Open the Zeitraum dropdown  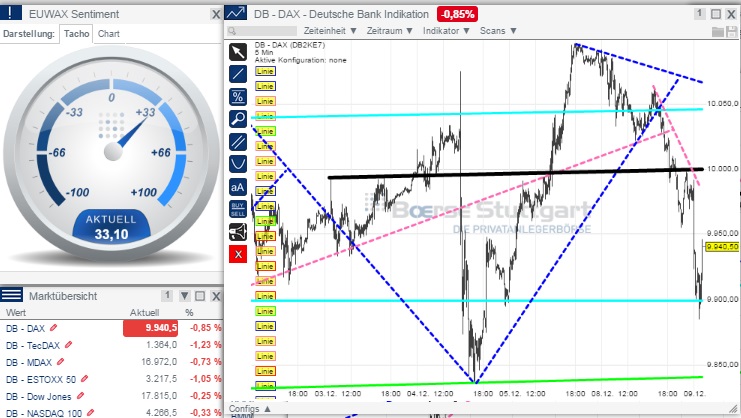tap(390, 31)
